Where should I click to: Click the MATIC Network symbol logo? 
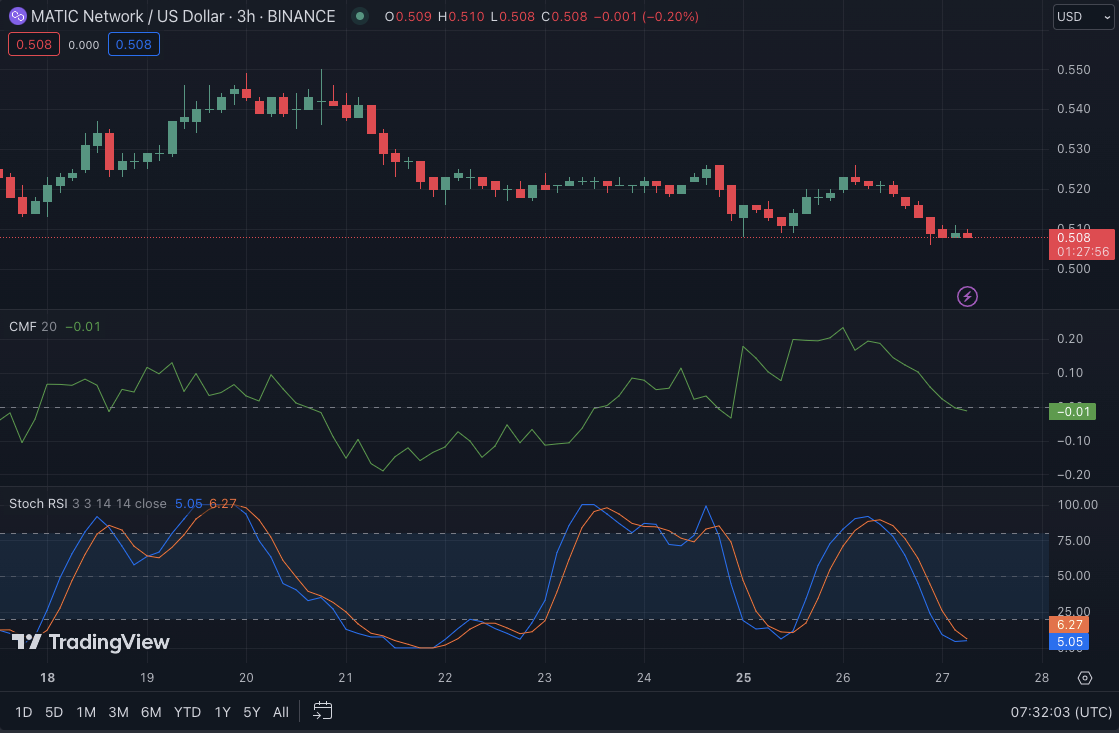click(17, 16)
